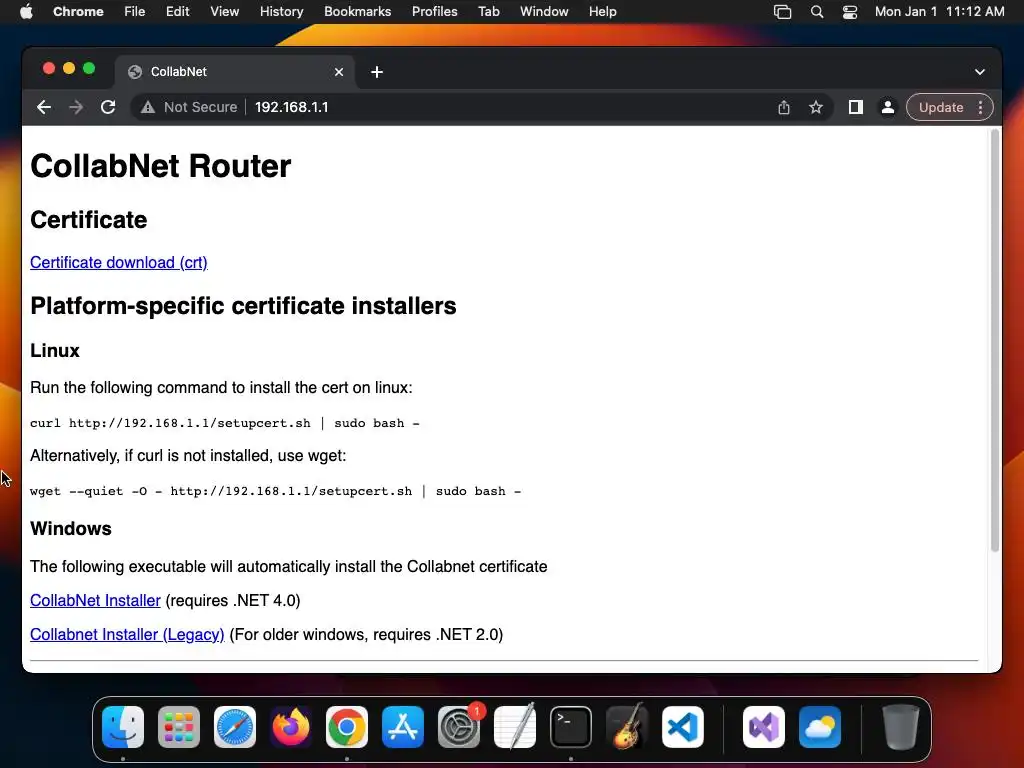Open the cloud weather app in Dock
This screenshot has height=768, width=1024.
820,727
